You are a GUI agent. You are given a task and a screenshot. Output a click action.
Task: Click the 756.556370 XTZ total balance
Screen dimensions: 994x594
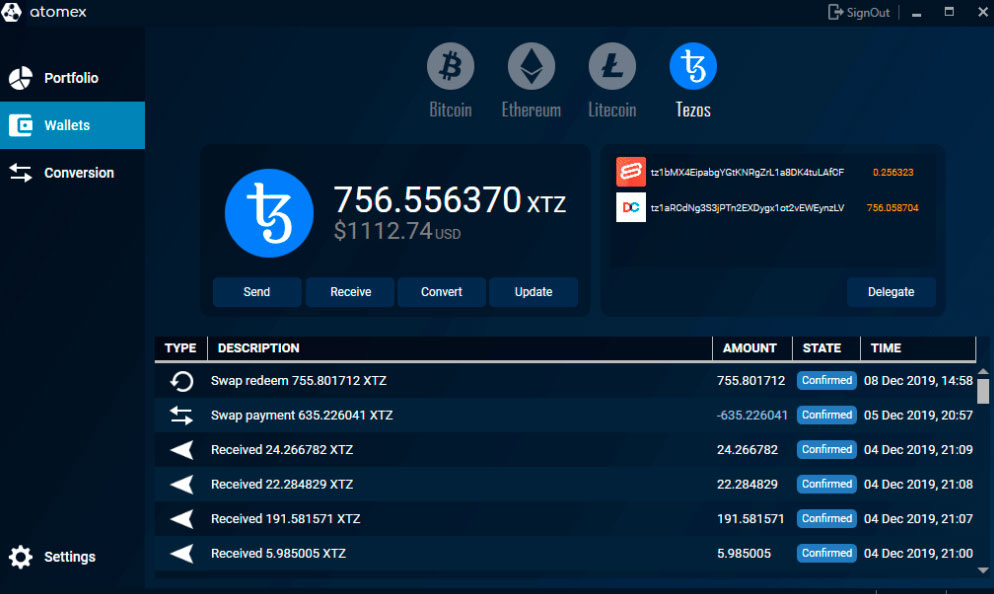pos(449,200)
